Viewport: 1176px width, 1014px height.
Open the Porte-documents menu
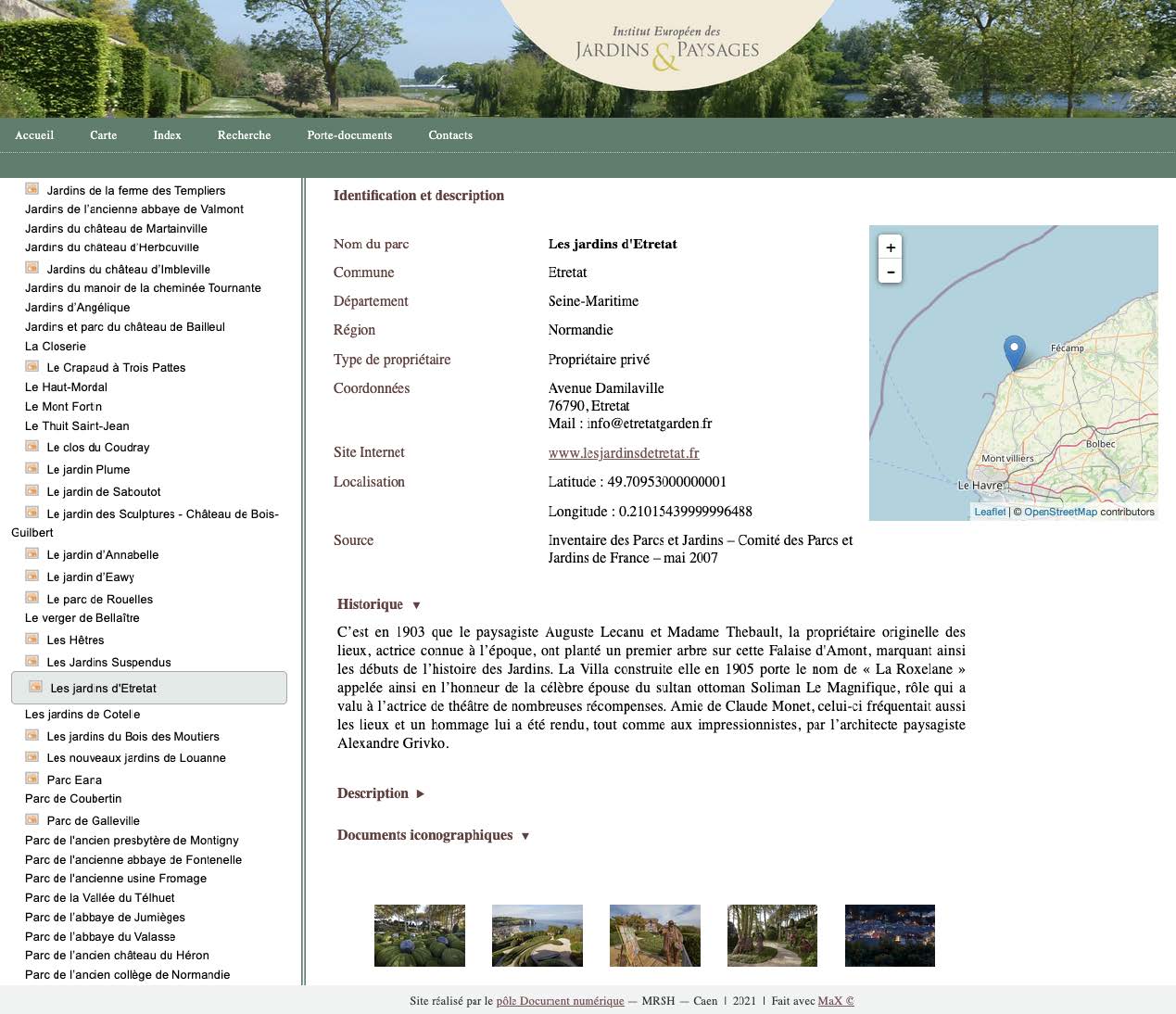point(349,135)
